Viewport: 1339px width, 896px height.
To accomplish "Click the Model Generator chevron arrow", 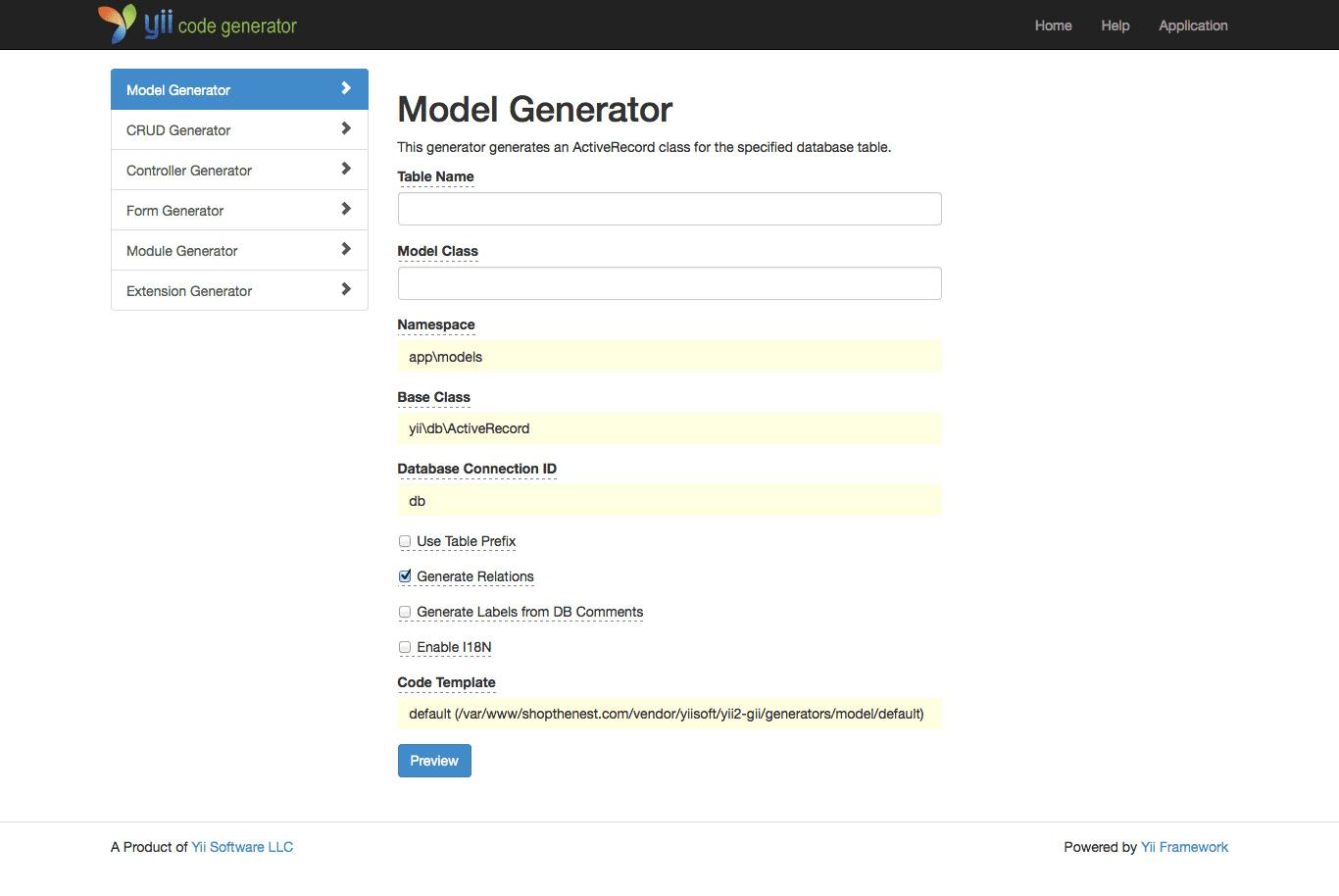I will pyautogui.click(x=346, y=88).
